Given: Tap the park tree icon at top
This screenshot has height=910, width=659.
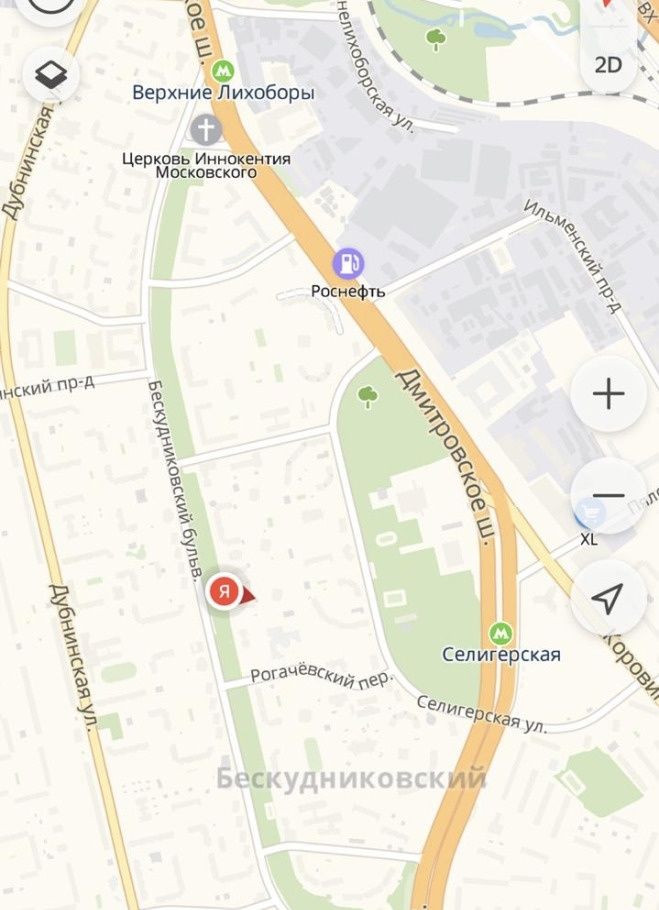Looking at the screenshot, I should (436, 39).
